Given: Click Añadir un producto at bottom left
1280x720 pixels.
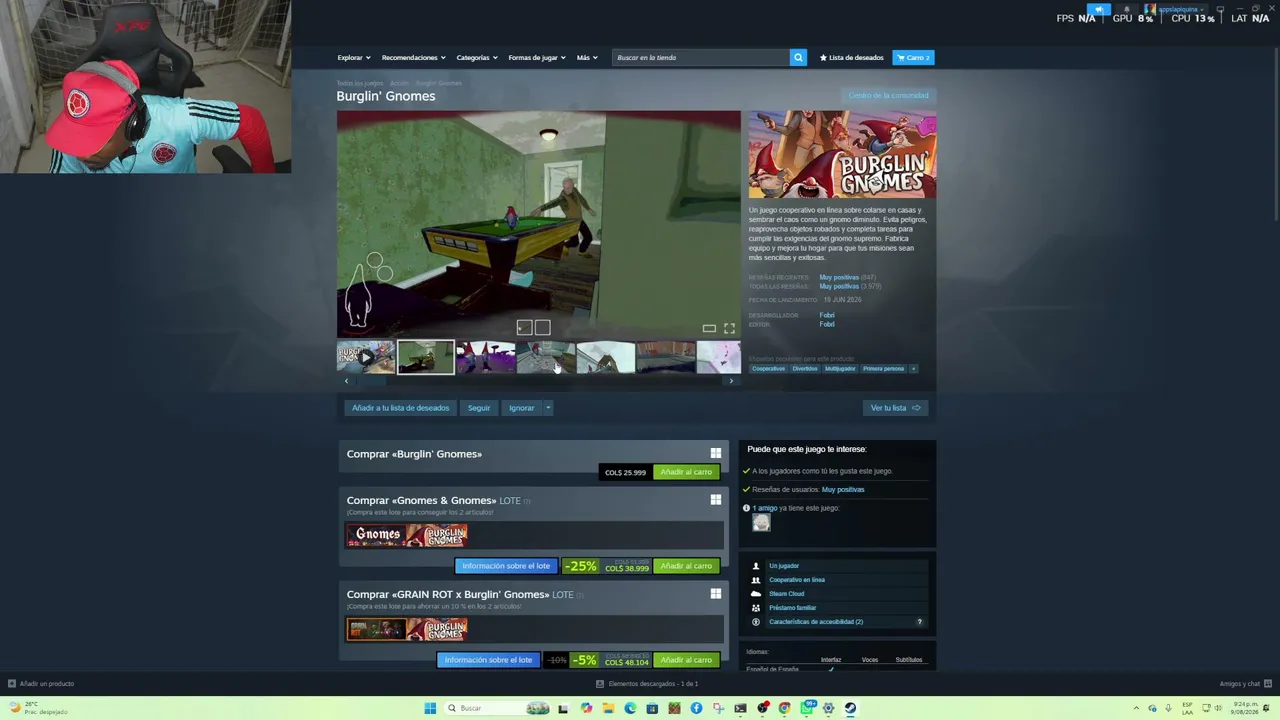Looking at the screenshot, I should (x=41, y=684).
